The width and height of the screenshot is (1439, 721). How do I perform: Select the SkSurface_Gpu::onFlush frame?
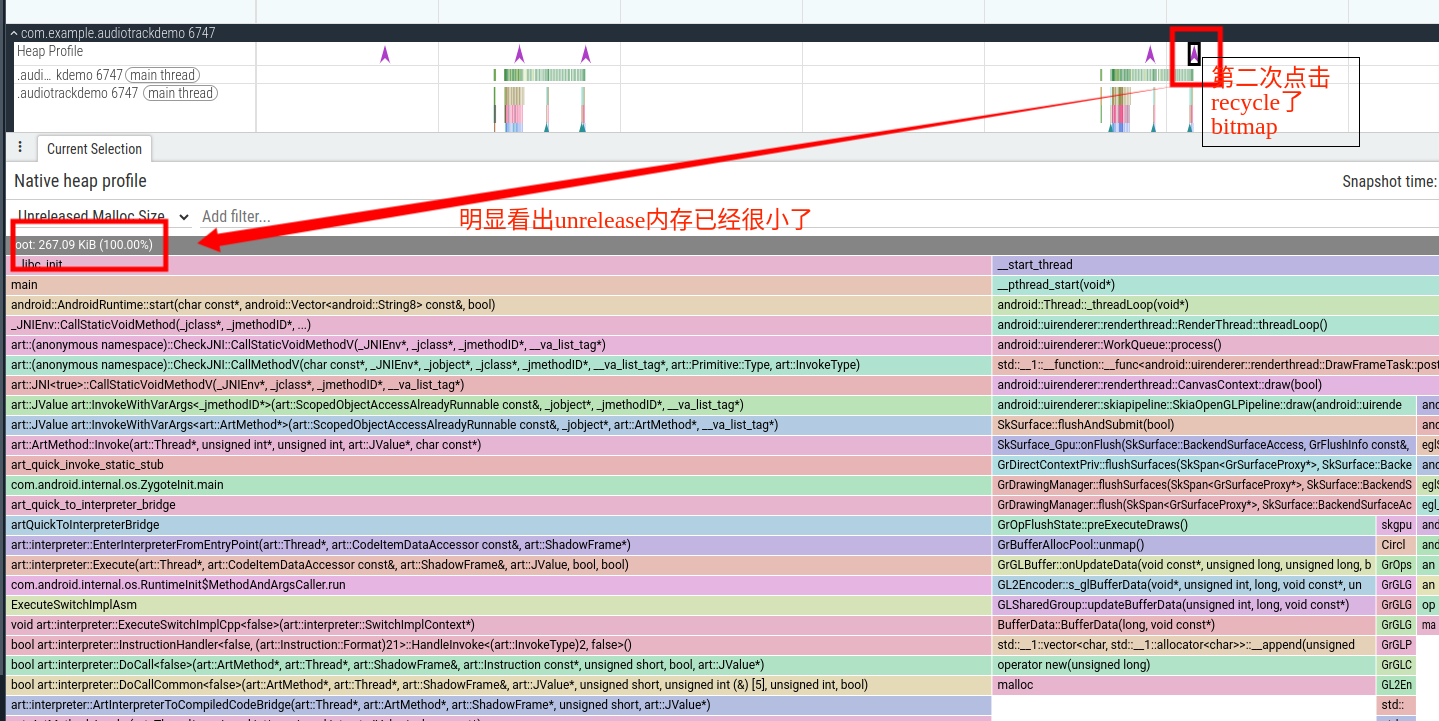click(x=1205, y=445)
